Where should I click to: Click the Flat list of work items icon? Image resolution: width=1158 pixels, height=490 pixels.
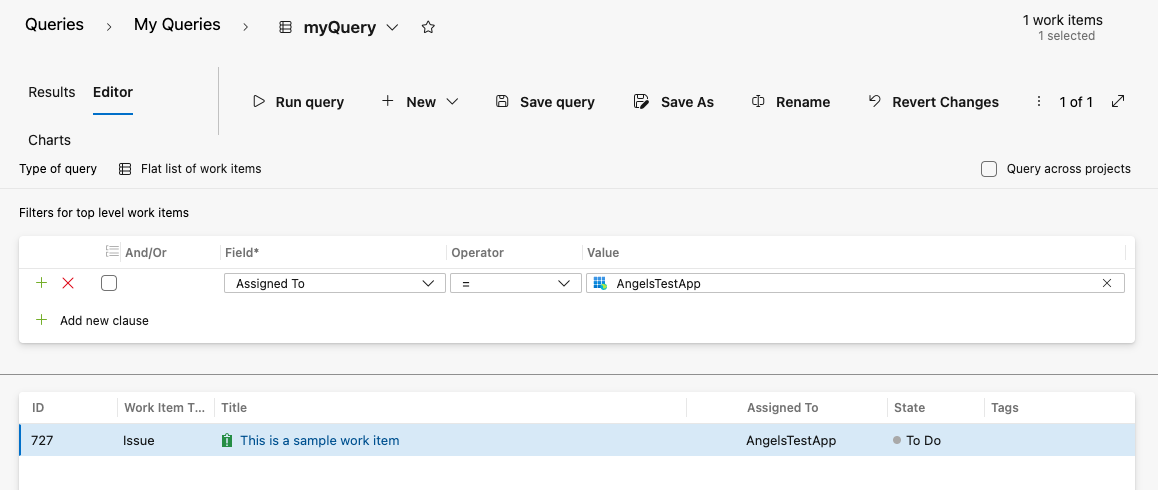click(125, 169)
